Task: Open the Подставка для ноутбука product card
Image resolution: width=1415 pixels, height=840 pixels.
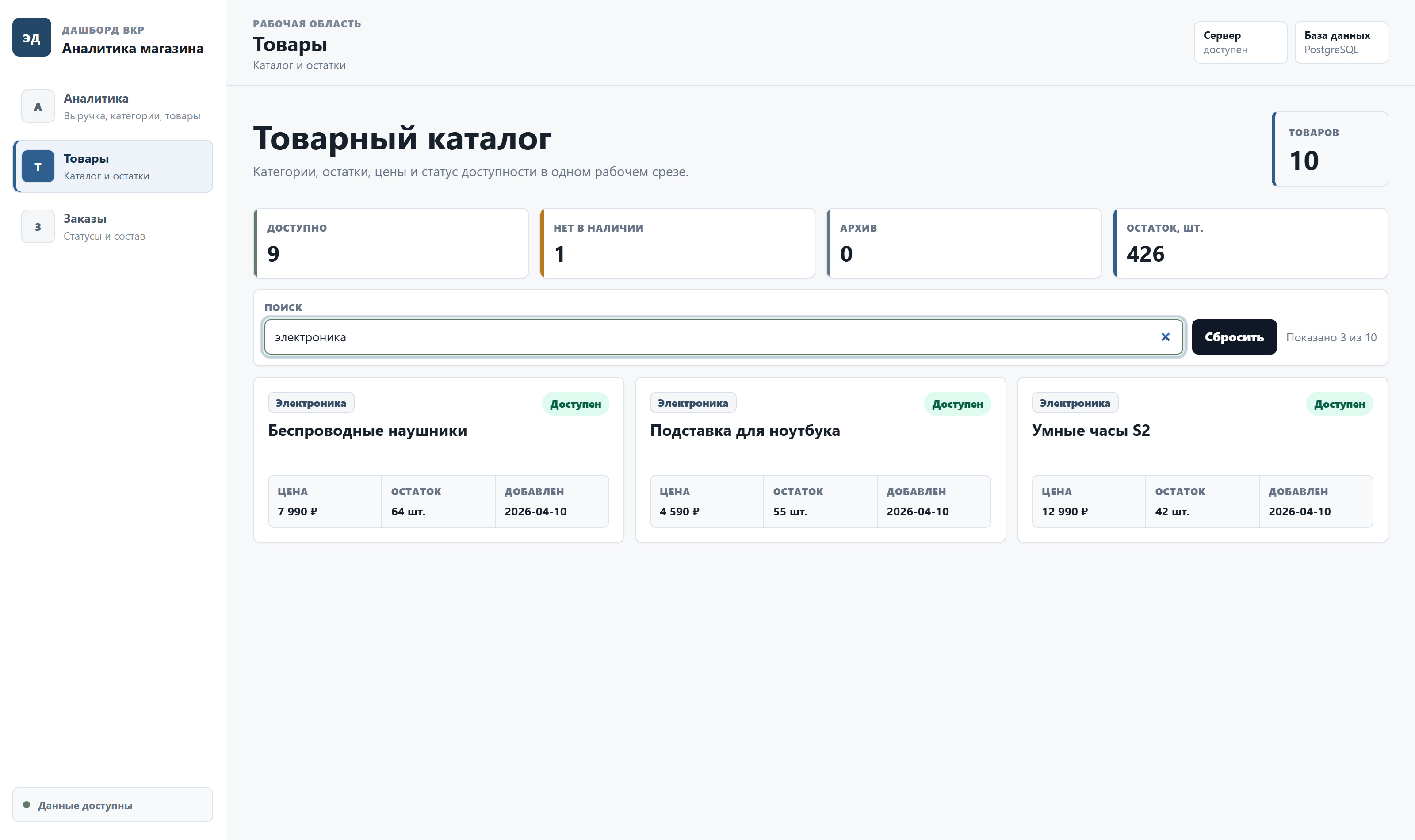Action: point(821,460)
